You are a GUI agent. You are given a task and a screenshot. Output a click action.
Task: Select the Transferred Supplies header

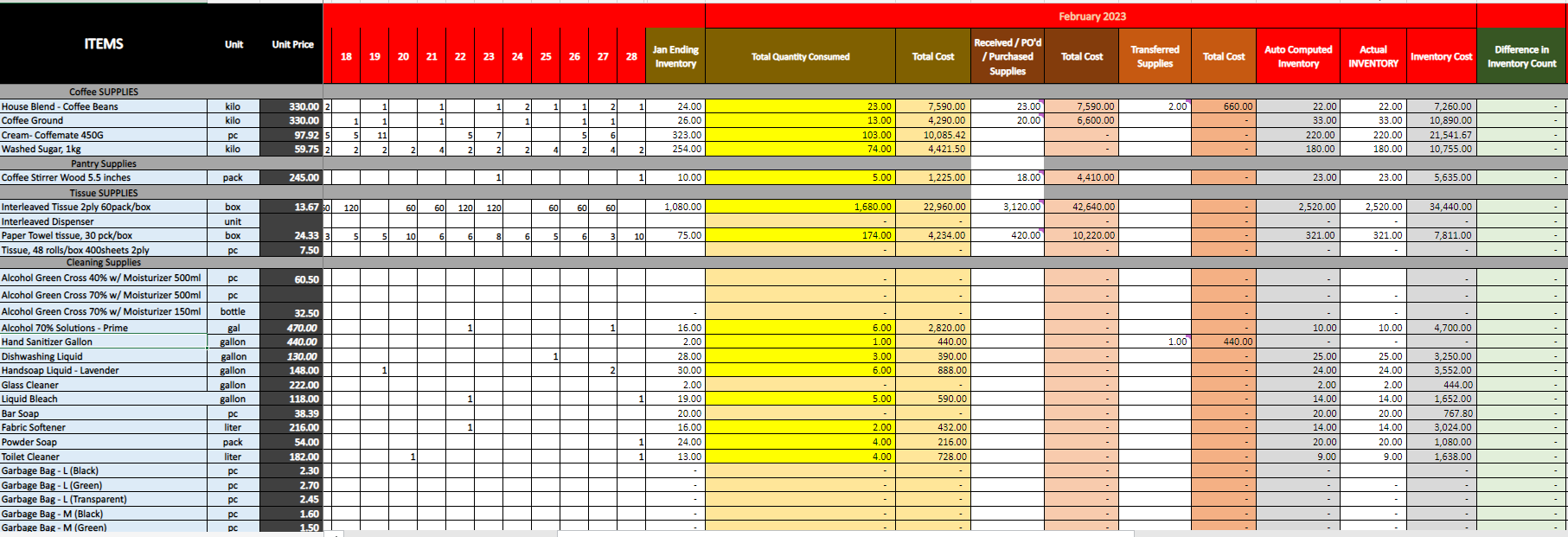tap(1155, 56)
